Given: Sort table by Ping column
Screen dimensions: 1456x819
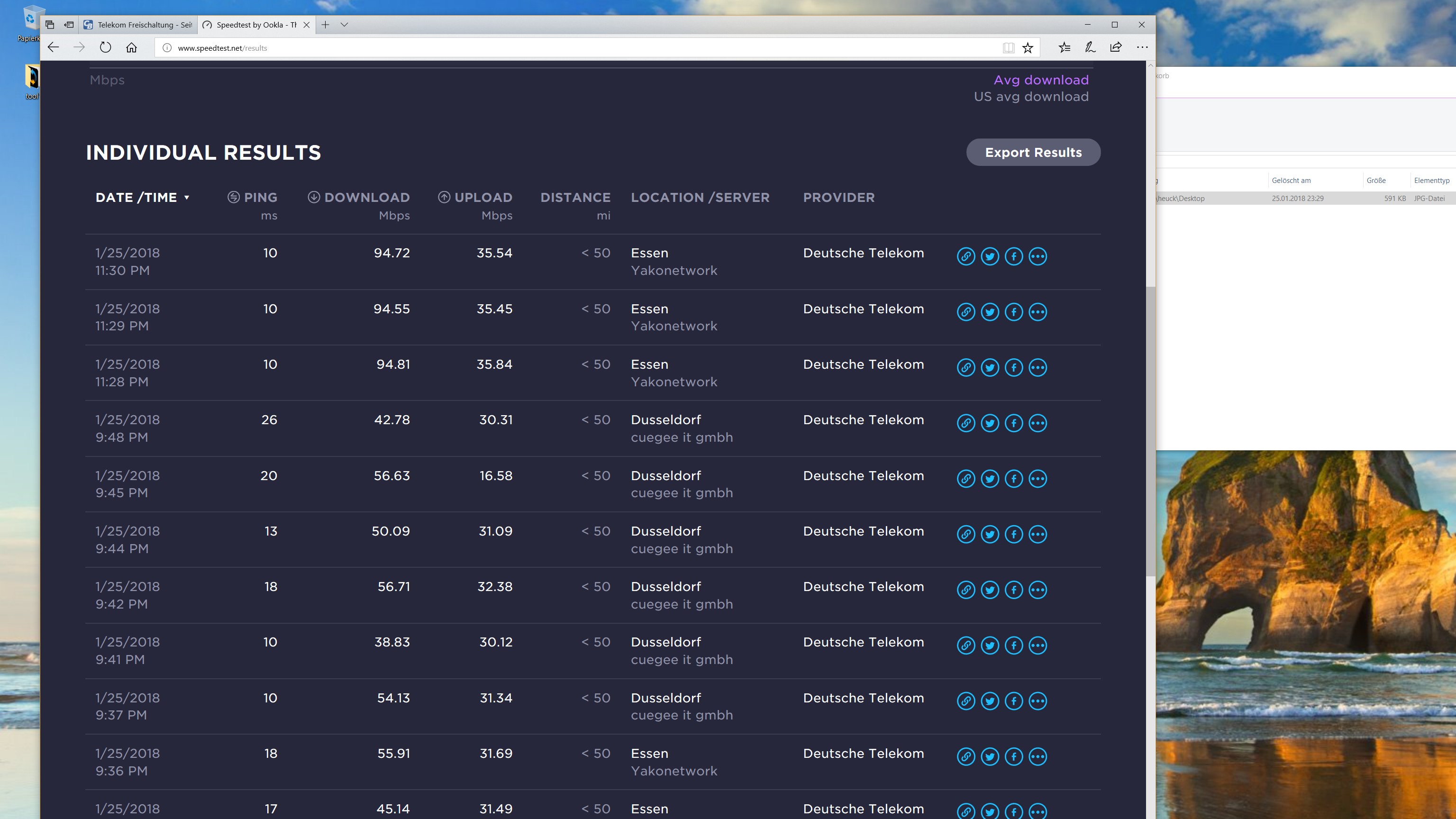Looking at the screenshot, I should tap(252, 197).
